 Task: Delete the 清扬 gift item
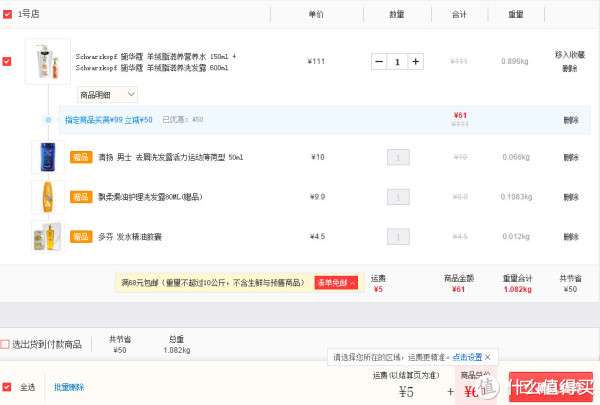(x=571, y=157)
